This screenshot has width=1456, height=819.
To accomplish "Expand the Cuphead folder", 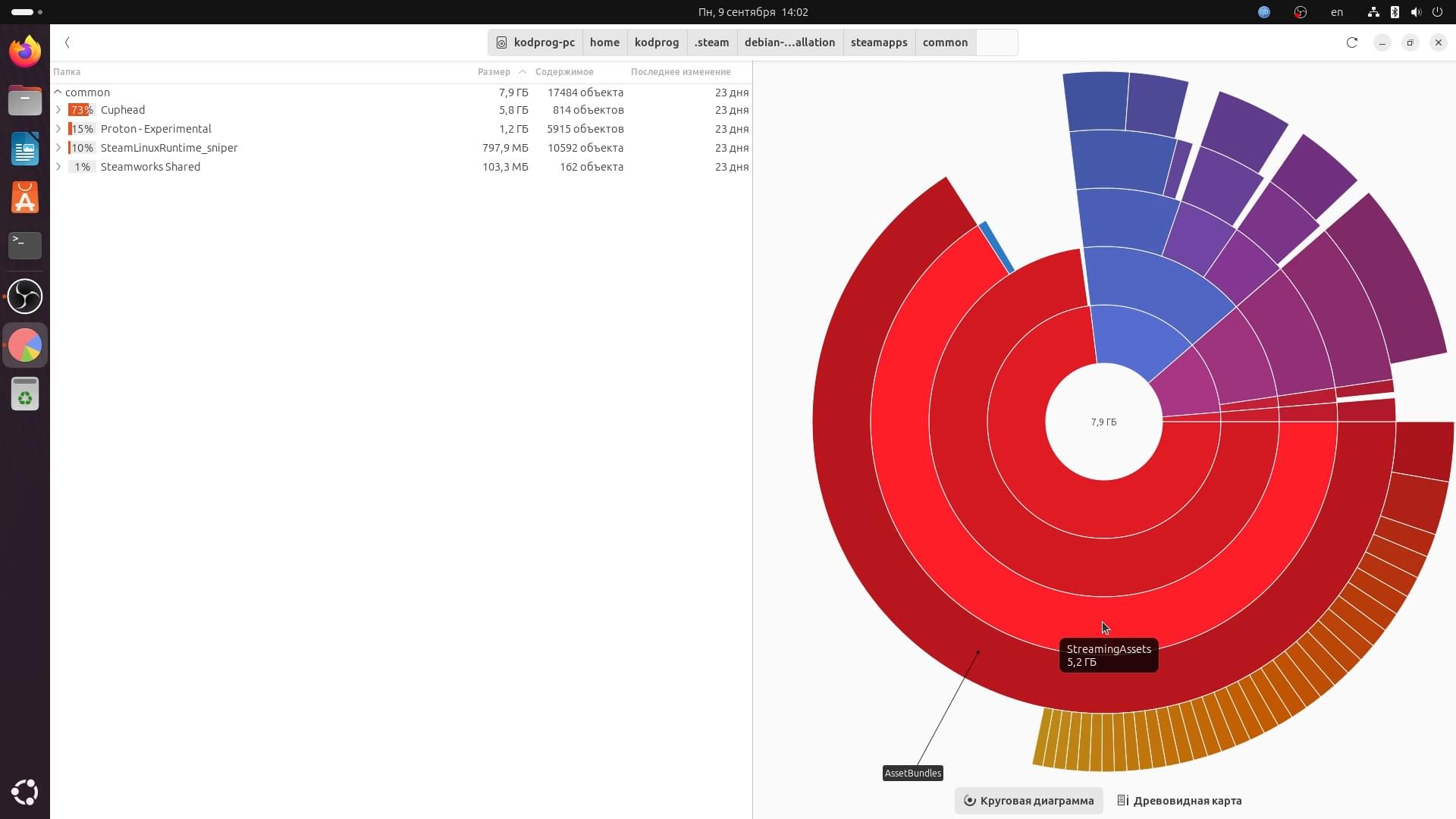I will pyautogui.click(x=58, y=110).
